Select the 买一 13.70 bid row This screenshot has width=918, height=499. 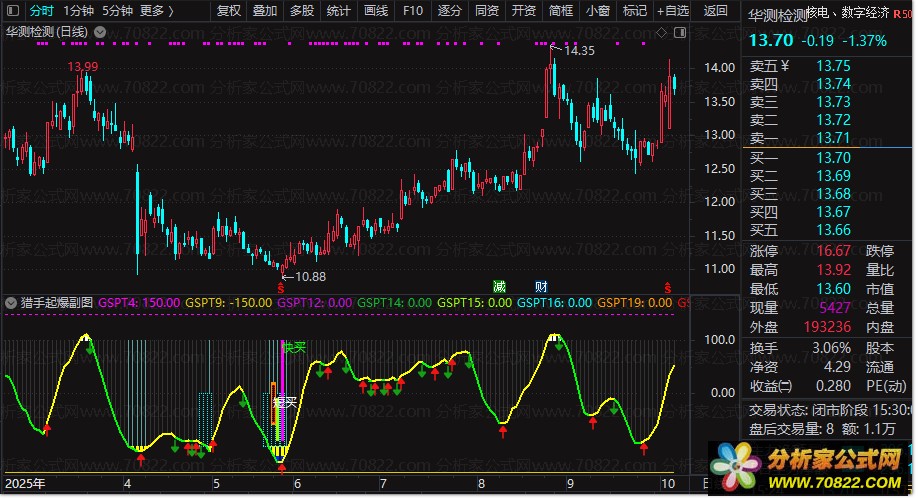827,158
